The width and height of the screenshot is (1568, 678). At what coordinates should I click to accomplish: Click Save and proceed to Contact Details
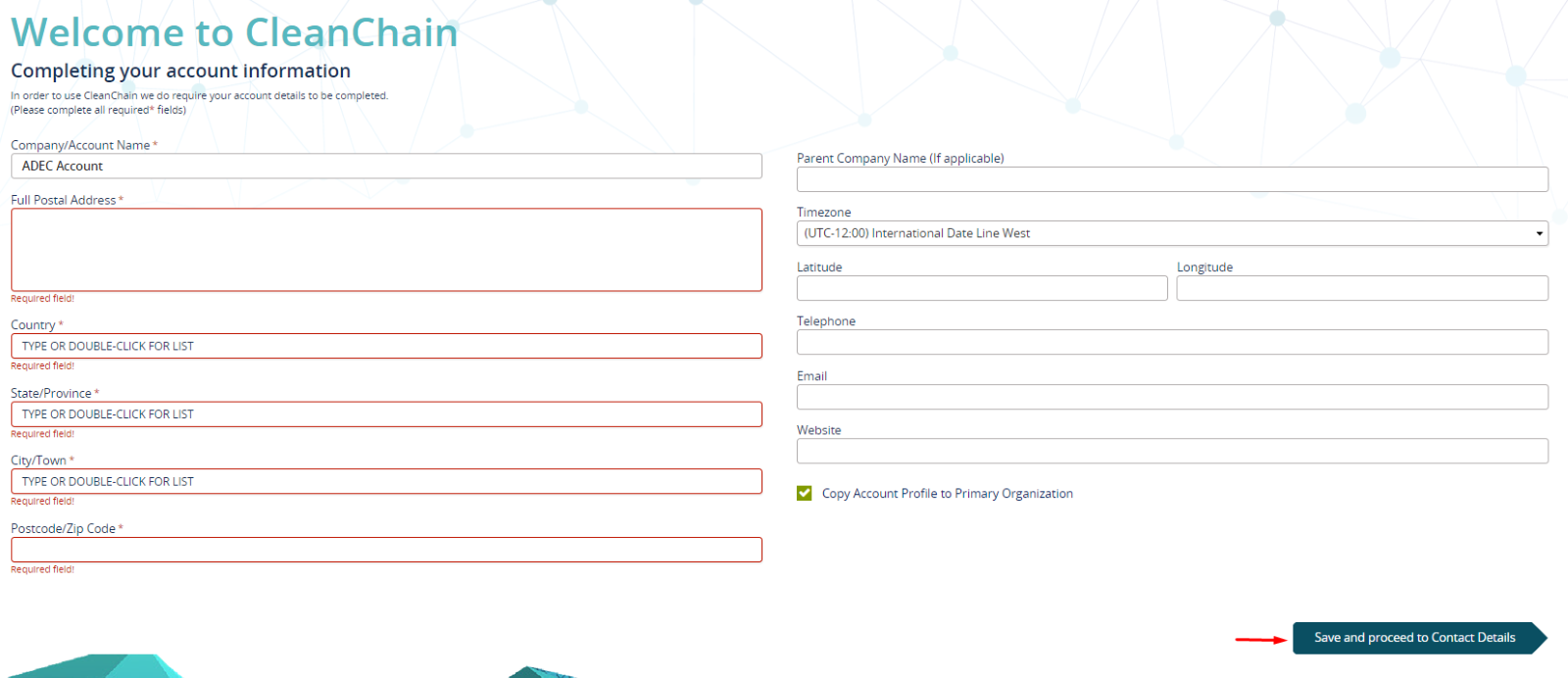click(1419, 638)
